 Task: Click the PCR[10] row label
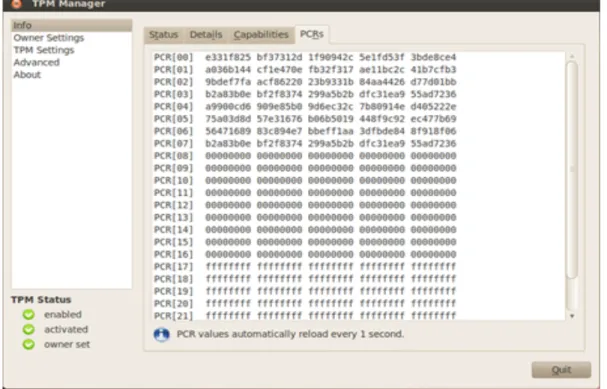coord(173,180)
